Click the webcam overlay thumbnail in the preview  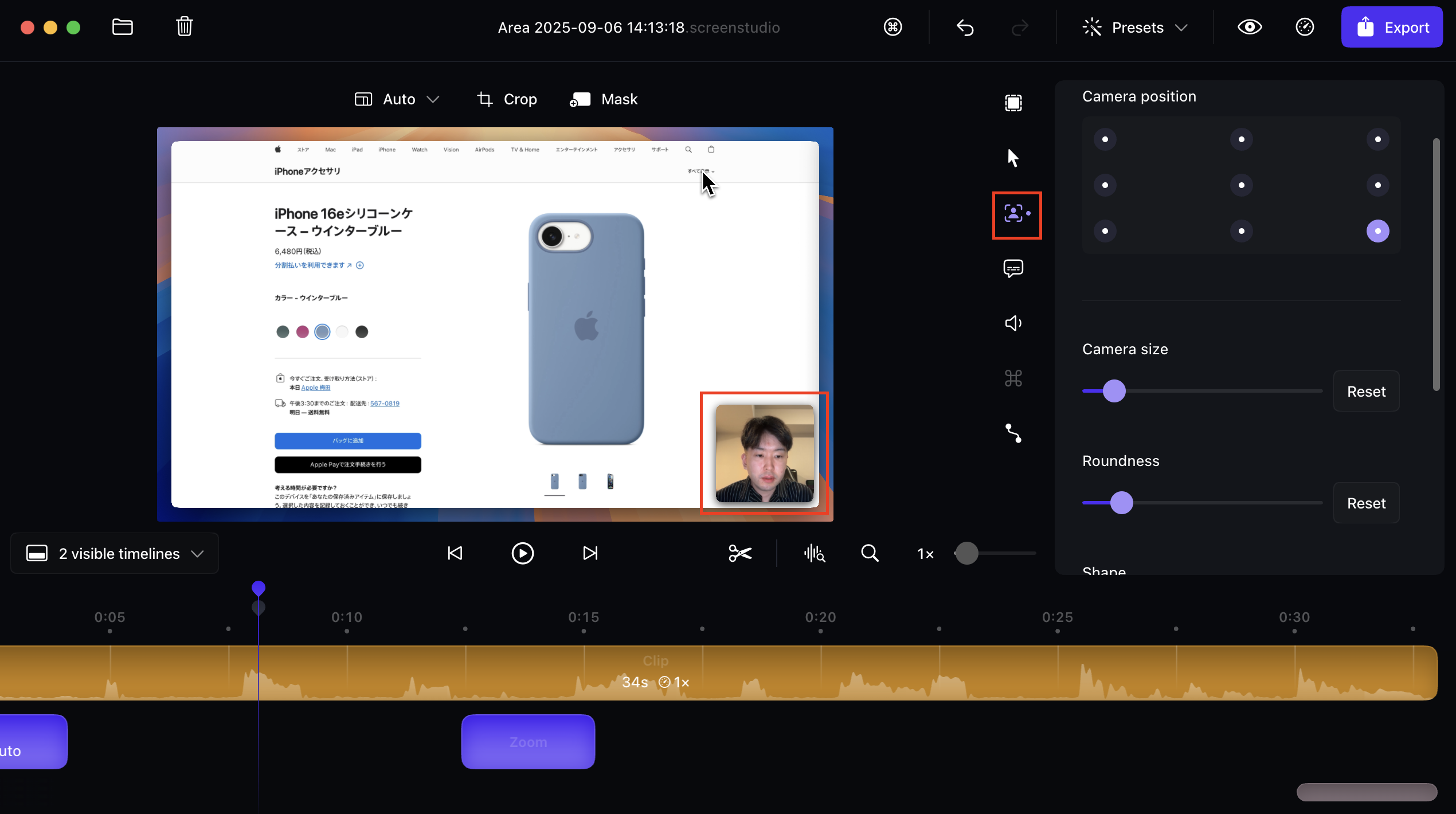765,453
